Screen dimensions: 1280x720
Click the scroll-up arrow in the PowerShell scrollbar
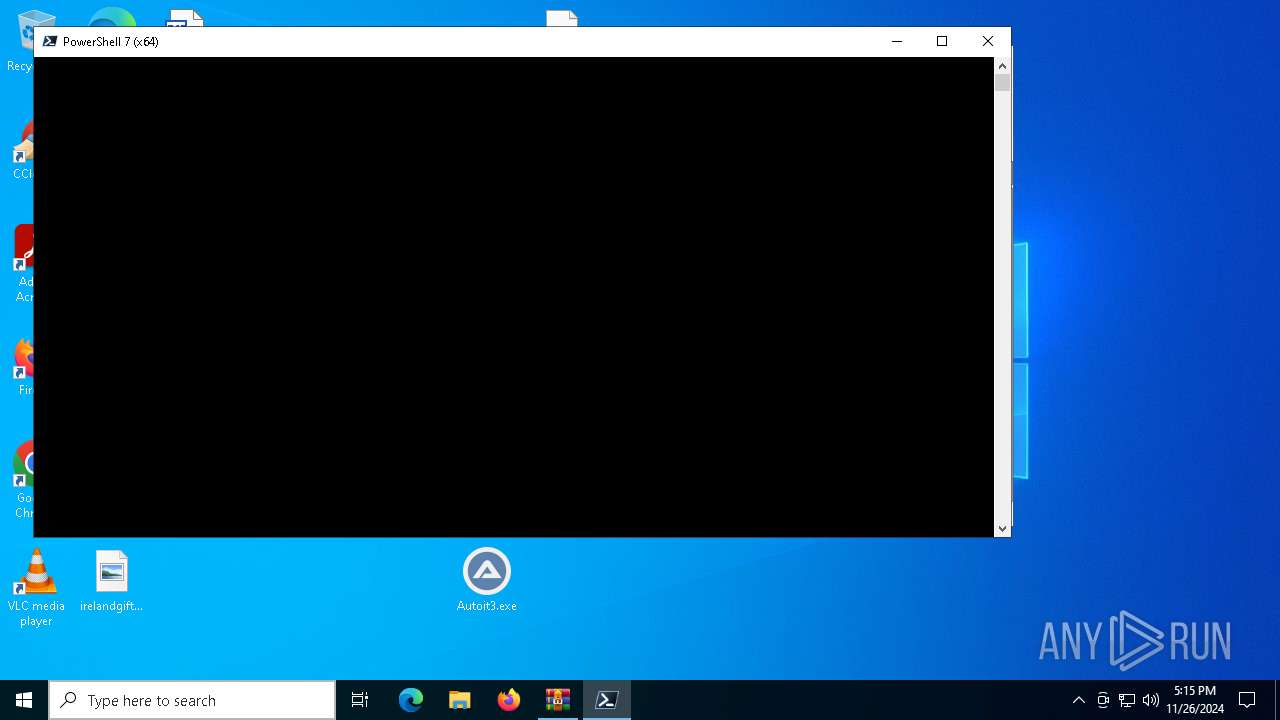pyautogui.click(x=1002, y=65)
